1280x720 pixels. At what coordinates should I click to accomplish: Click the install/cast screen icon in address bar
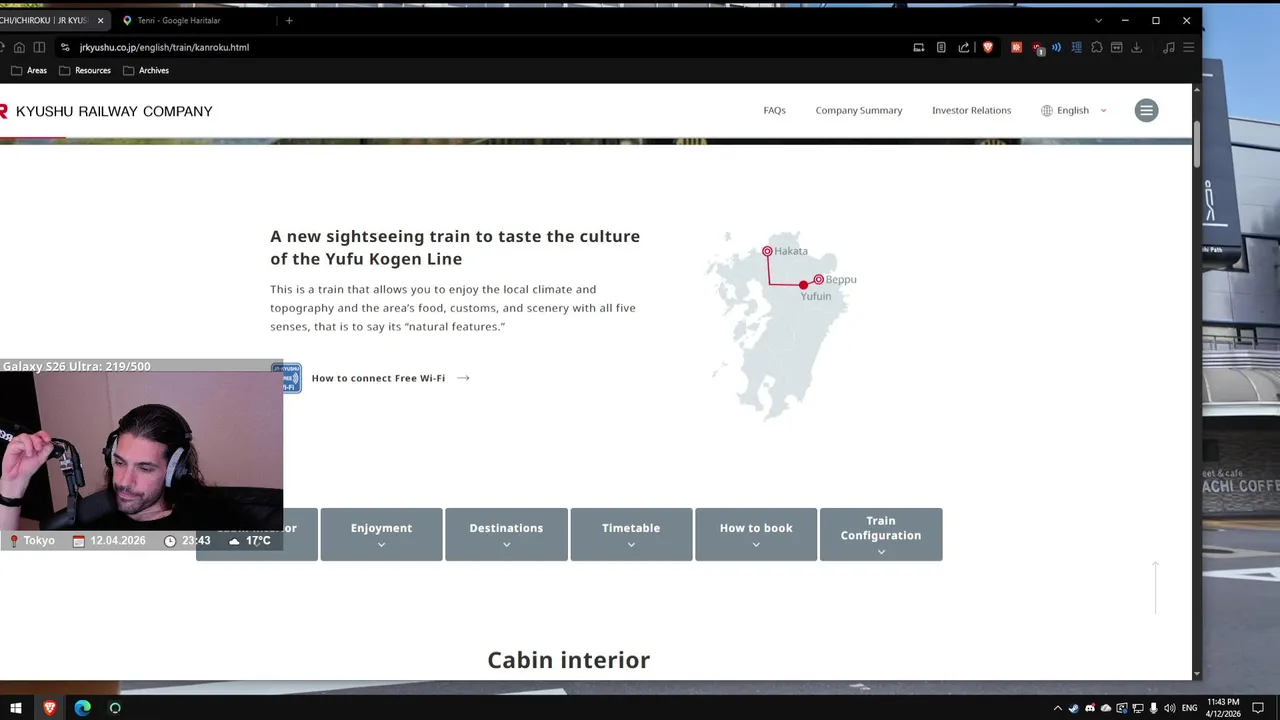point(918,47)
